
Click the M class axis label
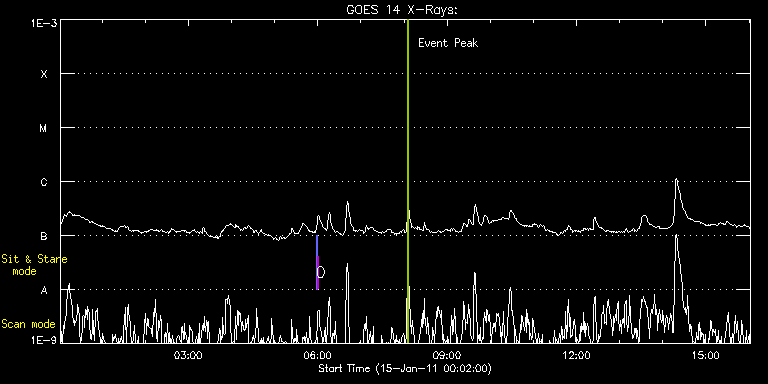click(44, 128)
